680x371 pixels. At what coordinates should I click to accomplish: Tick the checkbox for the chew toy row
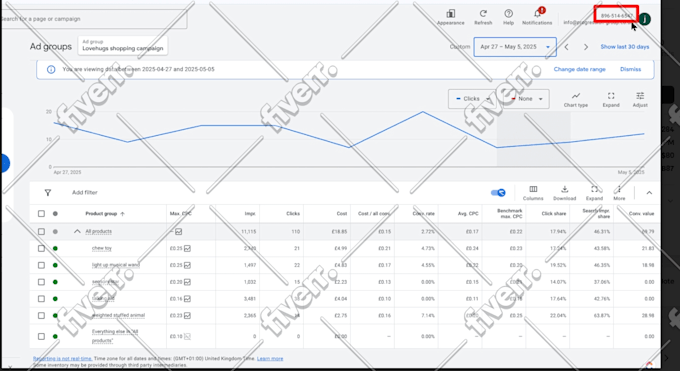tap(41, 249)
